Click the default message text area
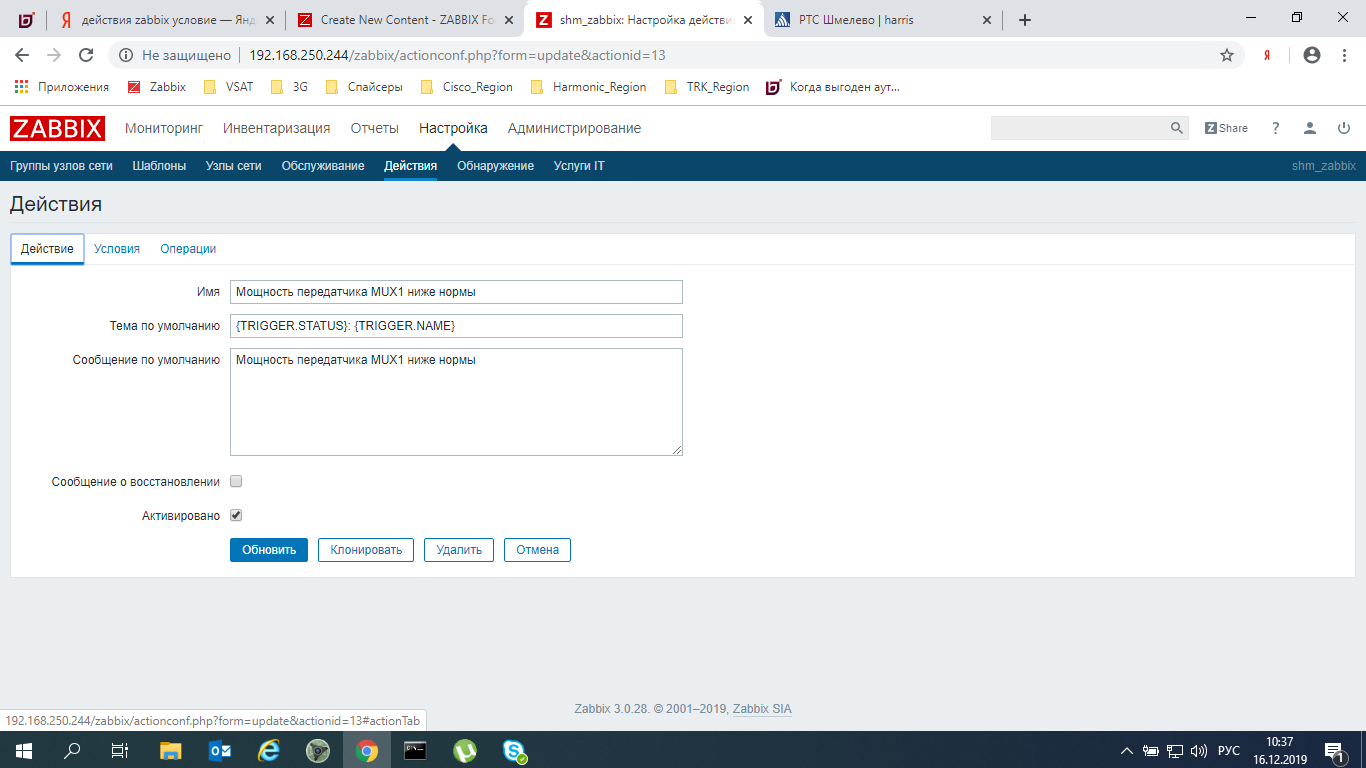The width and height of the screenshot is (1366, 768). coord(456,402)
